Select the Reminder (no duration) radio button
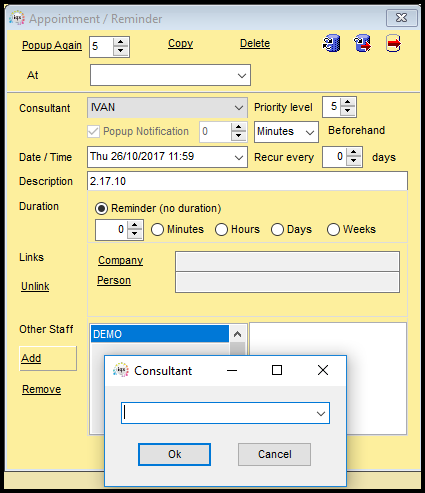This screenshot has height=493, width=425. (x=101, y=209)
